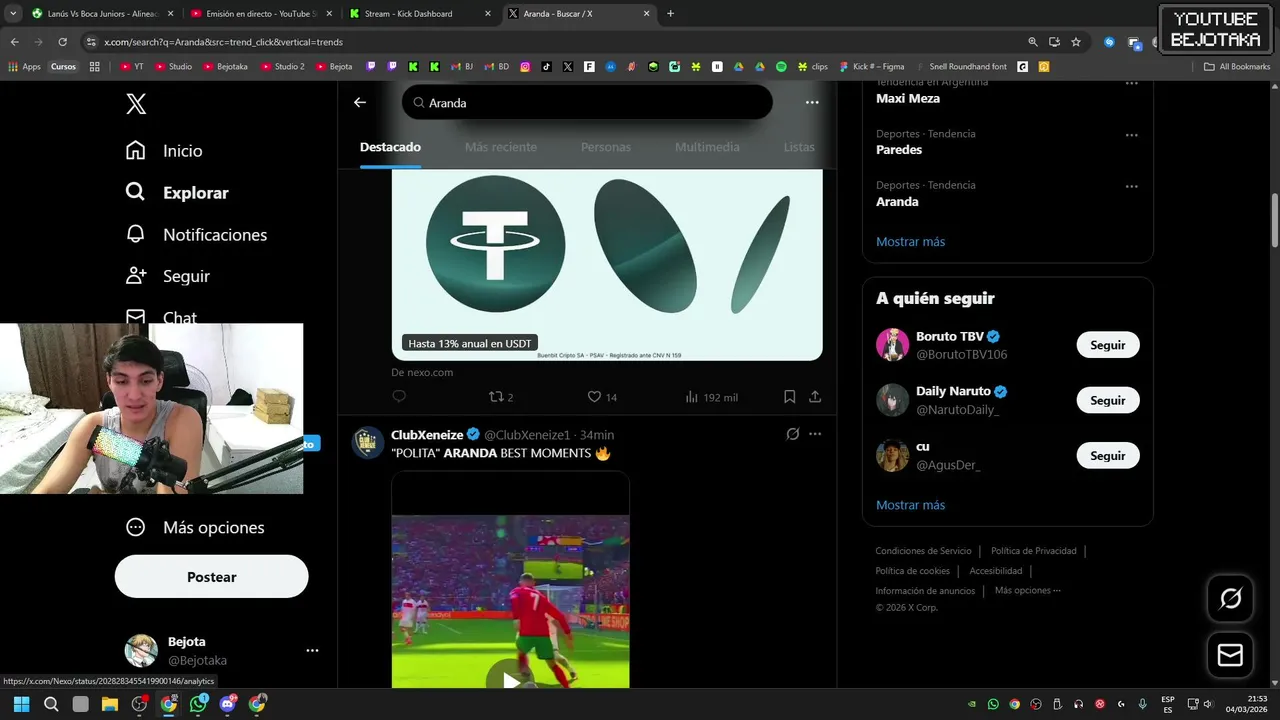Click Mostrar más under A quién seguir
This screenshot has width=1280, height=720.
pyautogui.click(x=910, y=505)
